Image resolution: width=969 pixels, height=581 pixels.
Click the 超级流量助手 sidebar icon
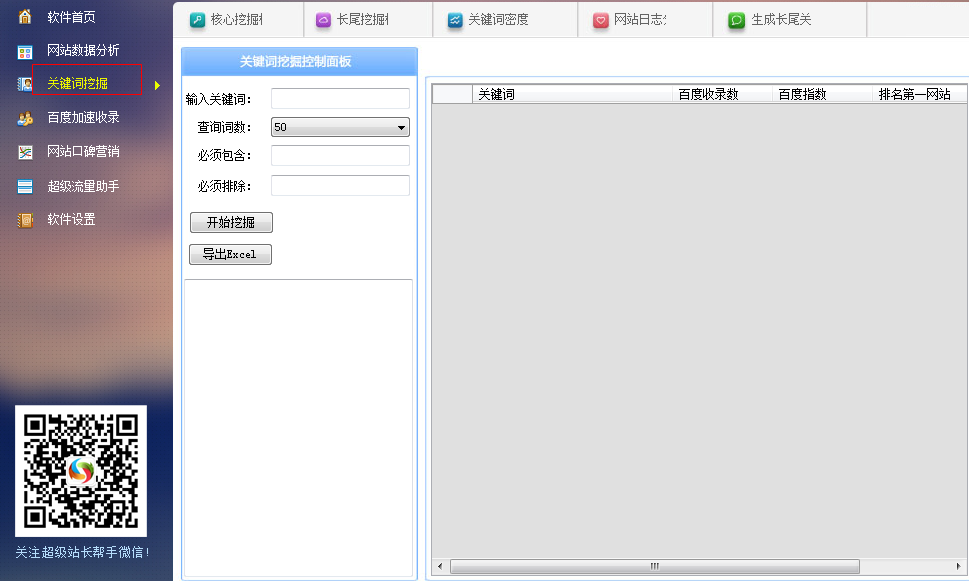coord(25,186)
